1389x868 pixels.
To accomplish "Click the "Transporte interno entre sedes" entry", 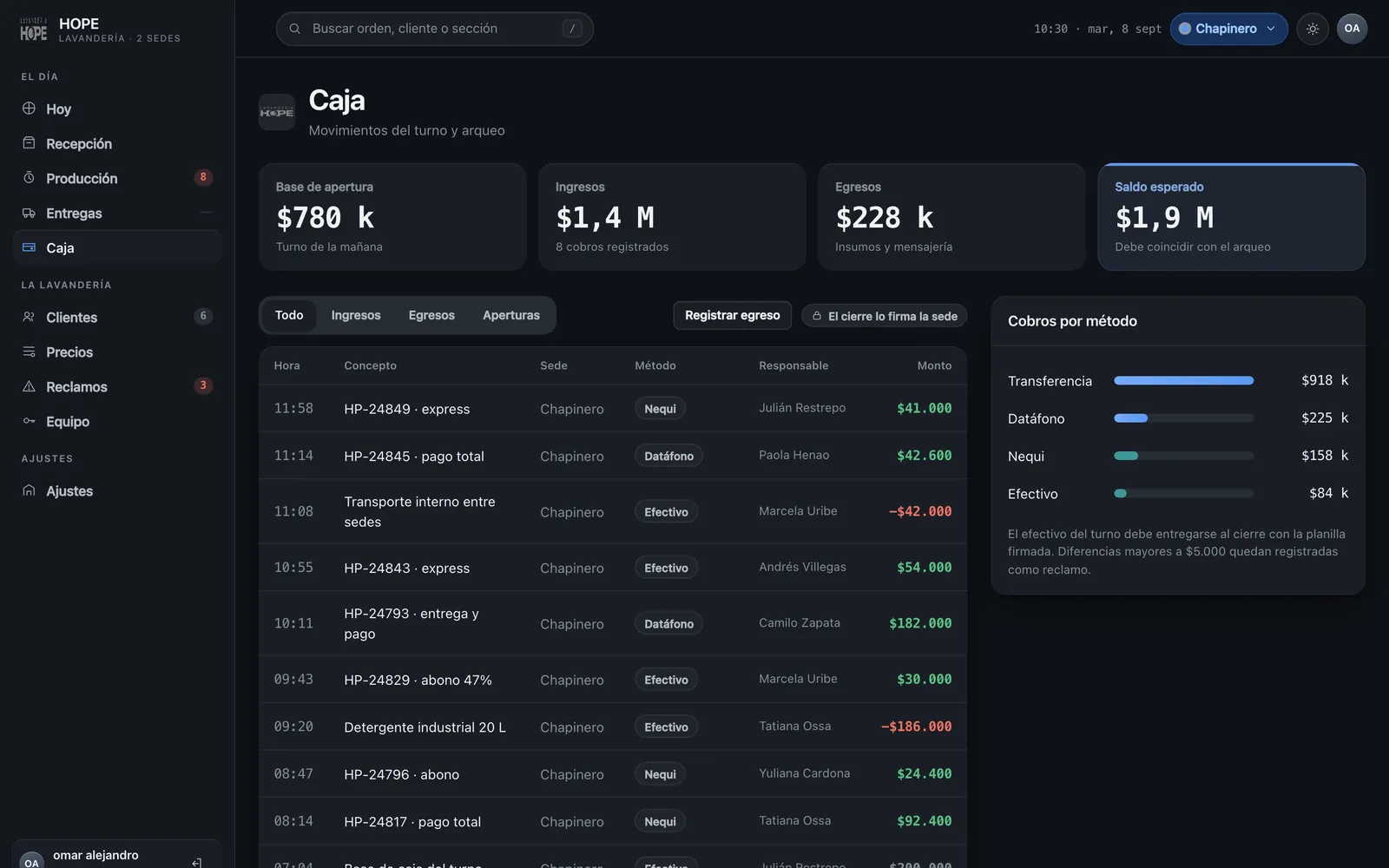I will [420, 512].
